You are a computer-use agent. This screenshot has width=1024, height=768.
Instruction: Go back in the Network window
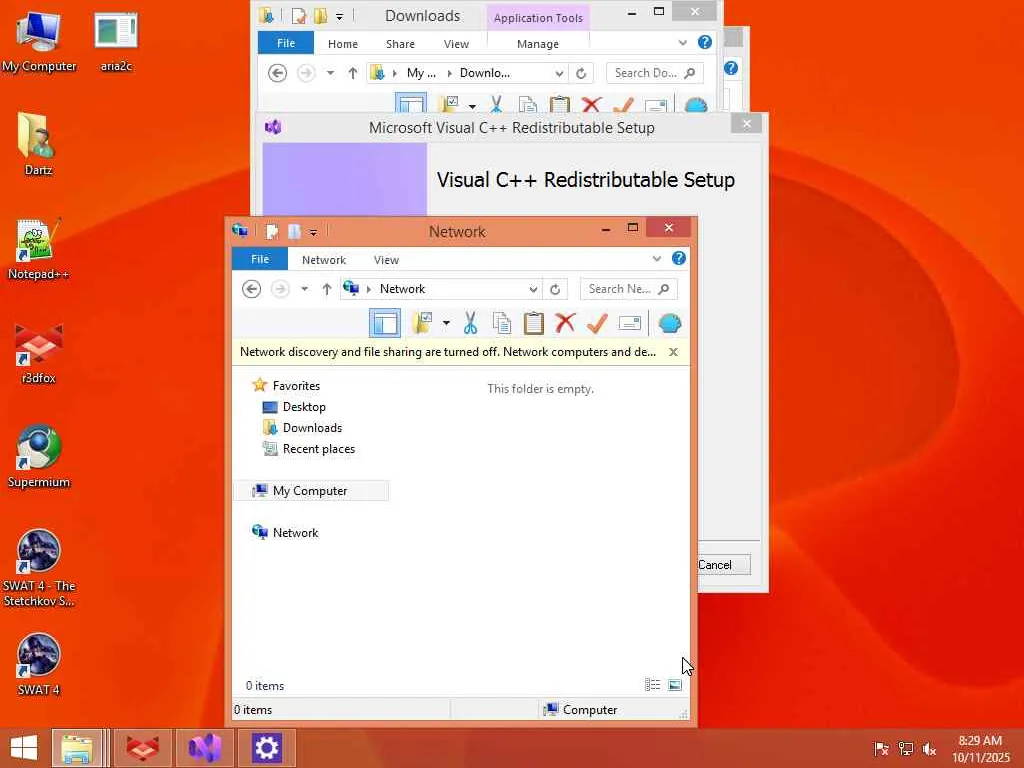click(x=251, y=289)
